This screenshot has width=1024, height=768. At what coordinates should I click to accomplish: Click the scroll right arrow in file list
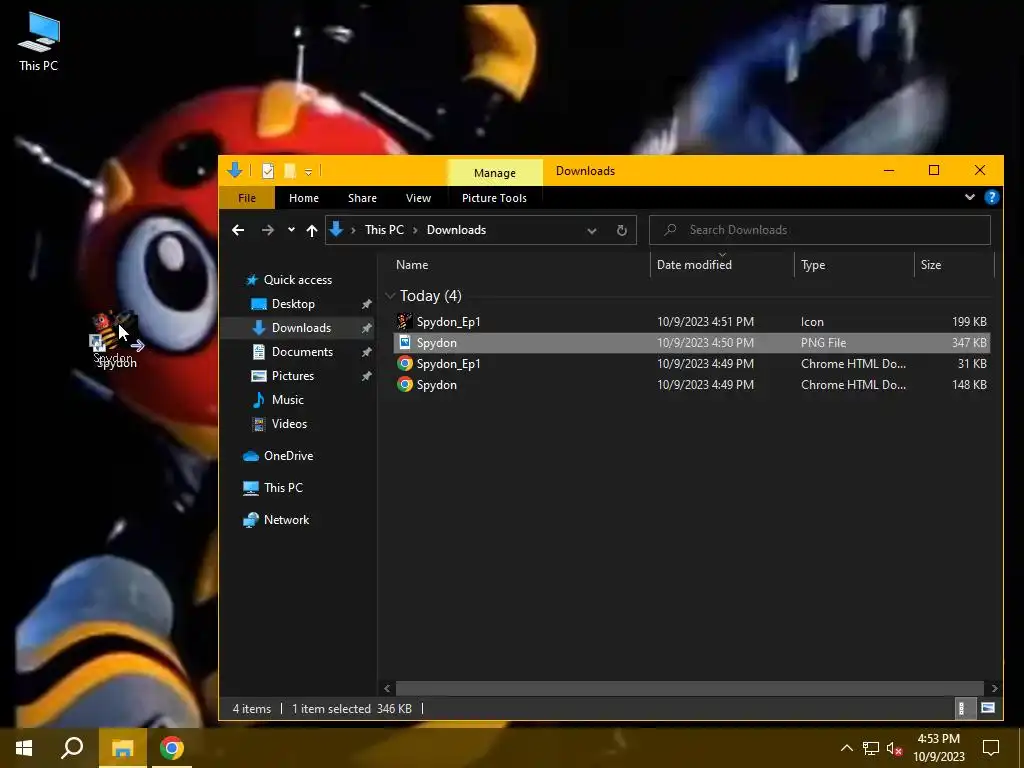tap(994, 688)
